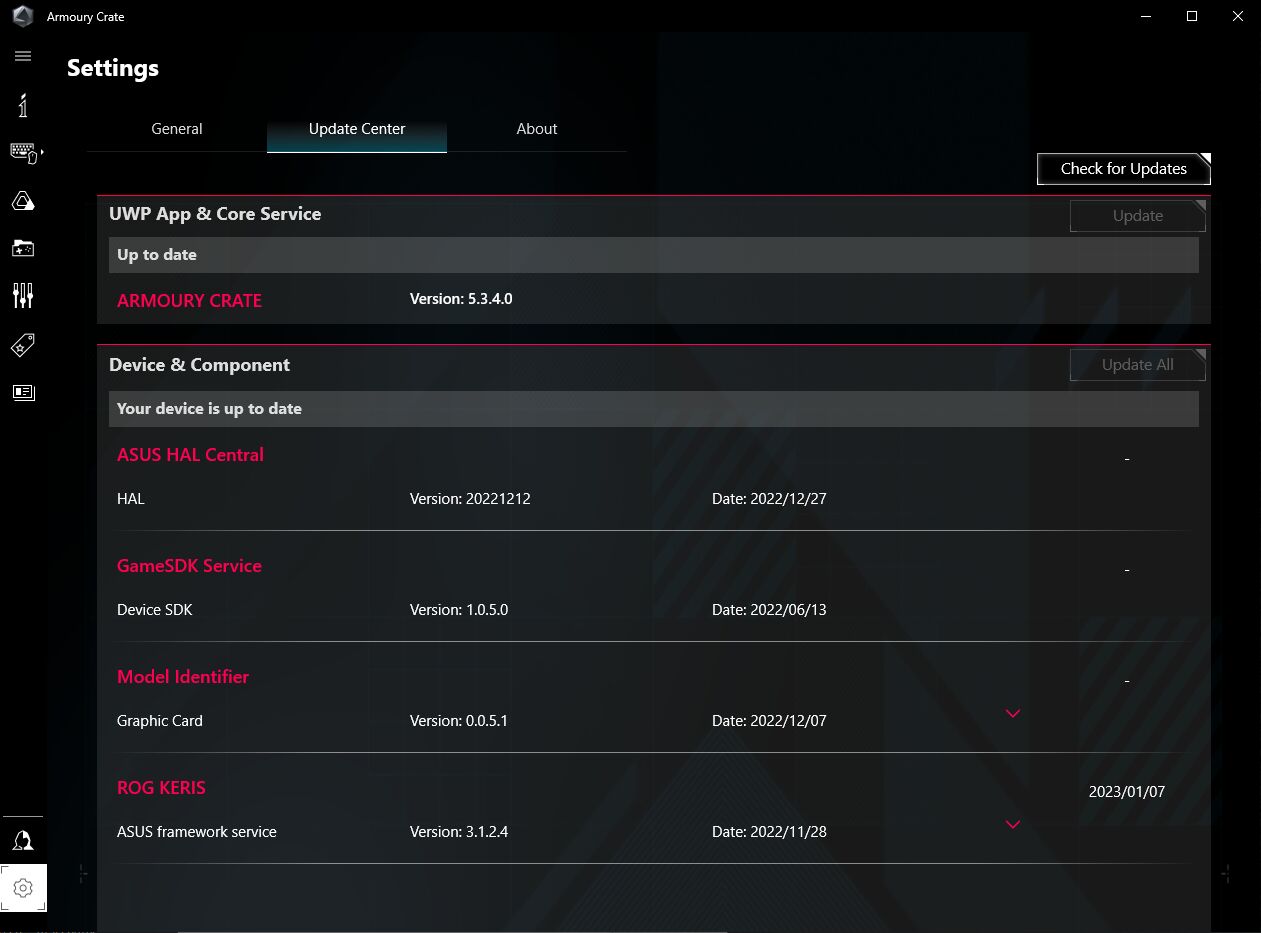Click Version: 3.1.2.4 text
This screenshot has width=1261, height=933.
459,831
